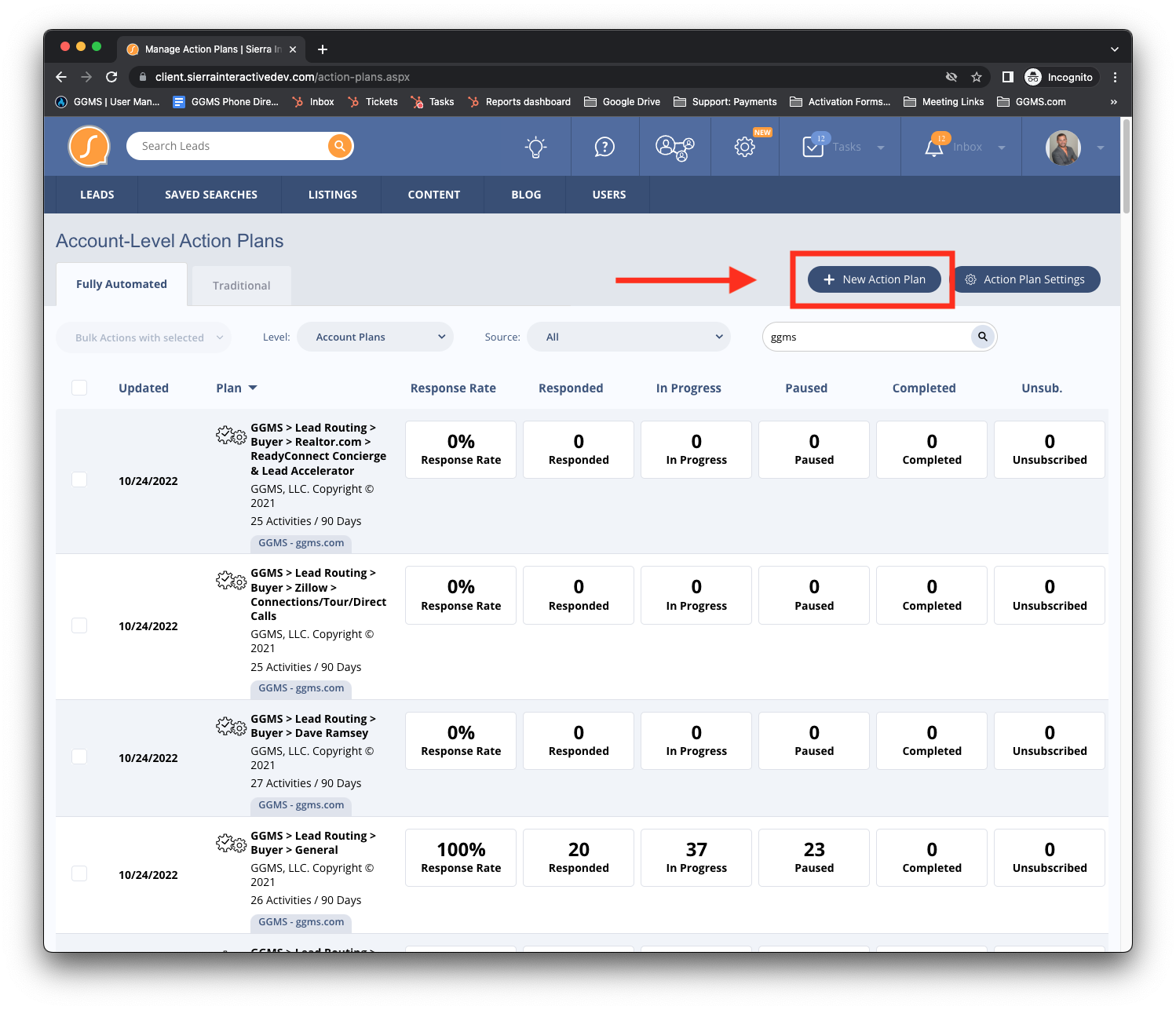Open the Reports dashboard bookmark
Viewport: 1176px width, 1010px height.
(x=519, y=102)
